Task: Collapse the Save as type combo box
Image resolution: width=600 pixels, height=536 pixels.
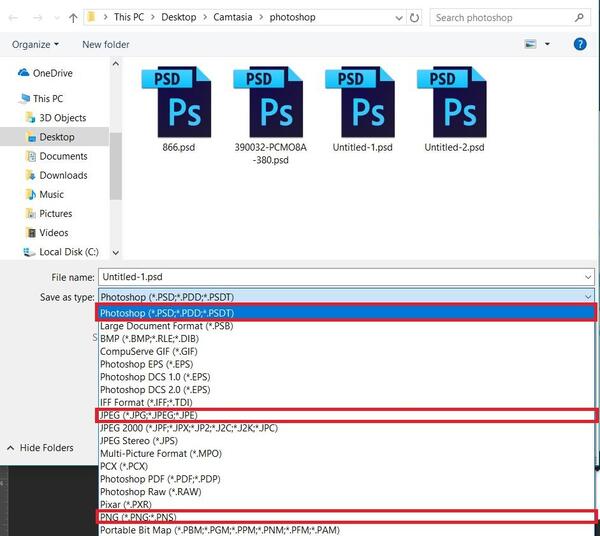Action: click(588, 297)
